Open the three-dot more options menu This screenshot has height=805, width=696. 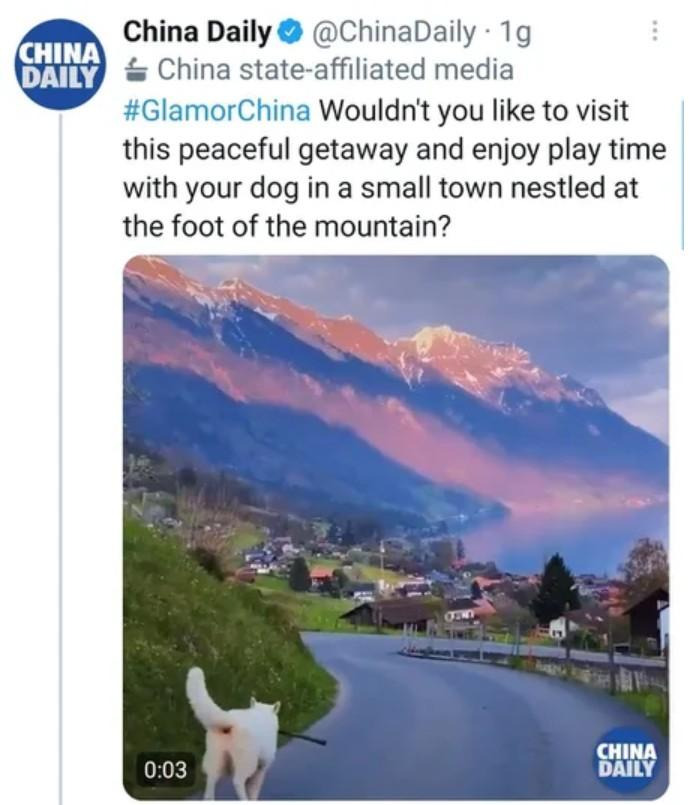click(x=654, y=32)
